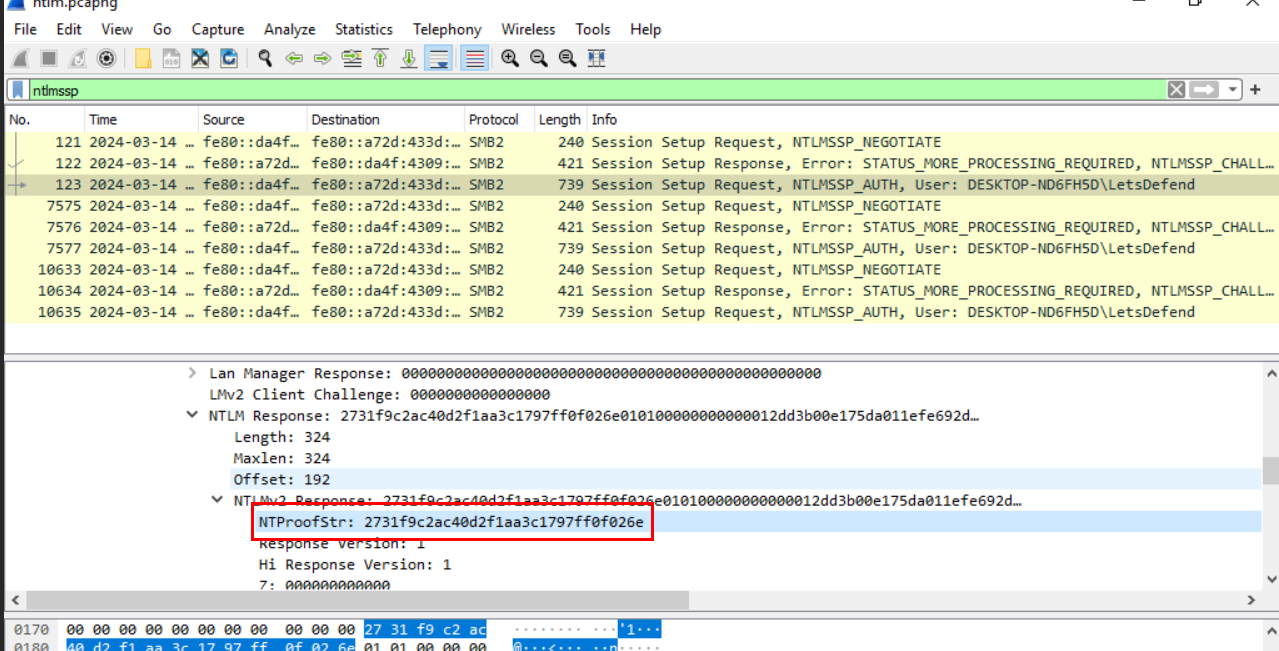Collapse the NTLM Response tree node
This screenshot has height=651, width=1279.
[192, 416]
